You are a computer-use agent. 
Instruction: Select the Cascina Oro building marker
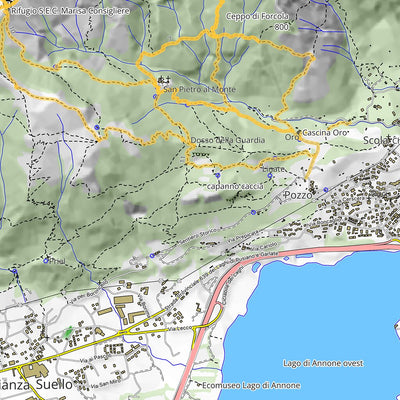click(x=299, y=132)
